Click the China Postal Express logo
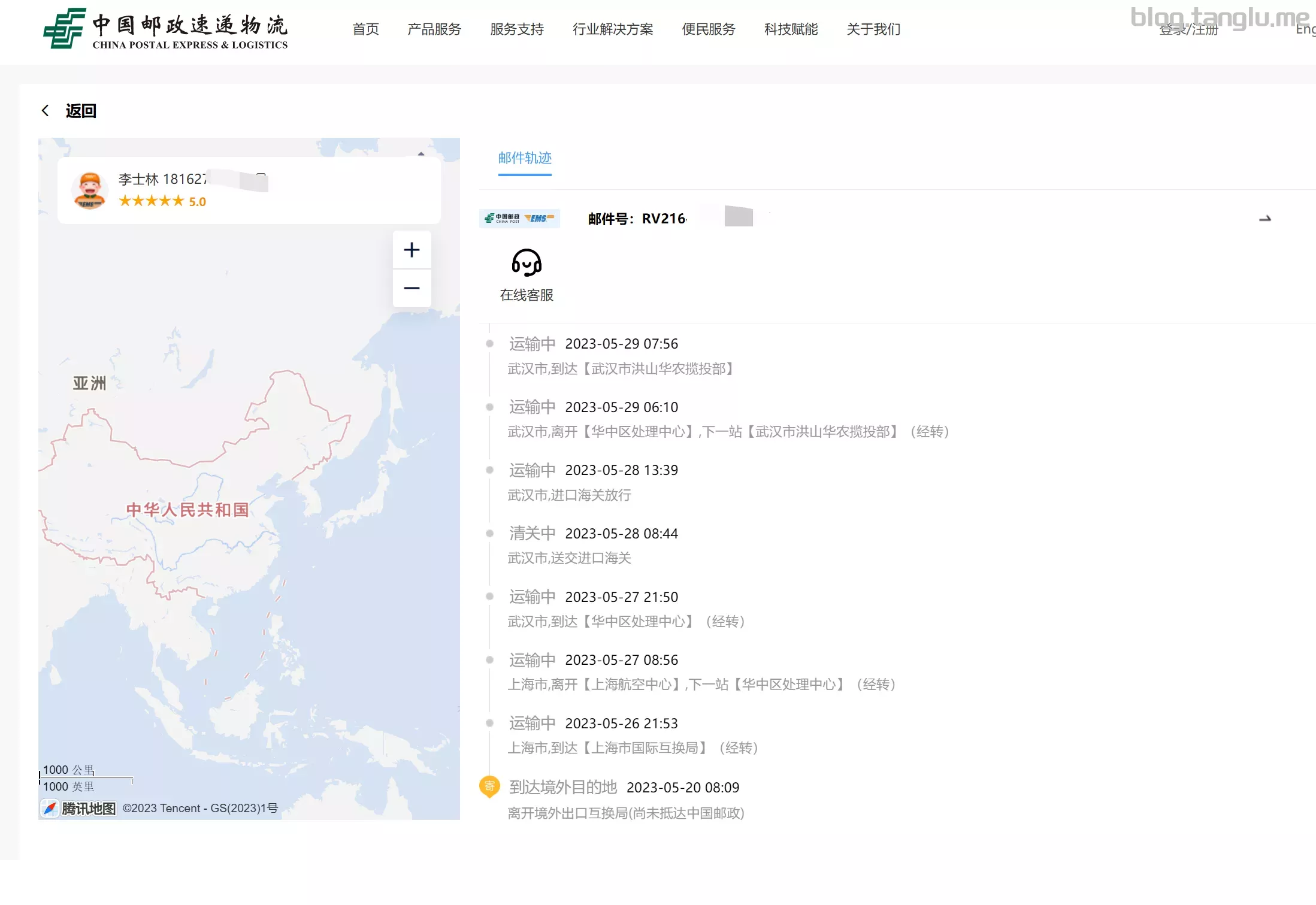This screenshot has width=1316, height=905. click(x=165, y=28)
